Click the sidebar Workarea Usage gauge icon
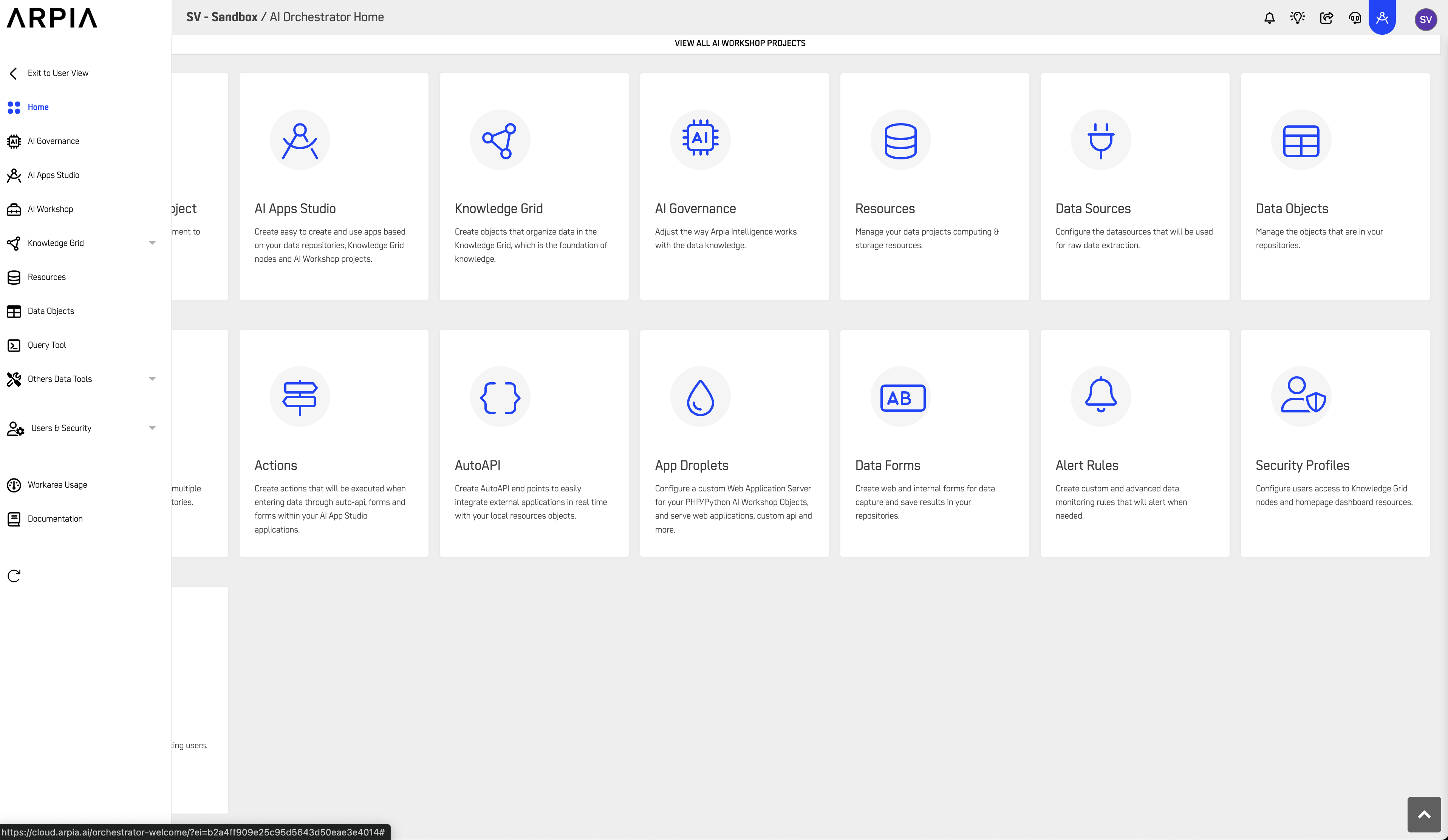1448x840 pixels. point(14,485)
